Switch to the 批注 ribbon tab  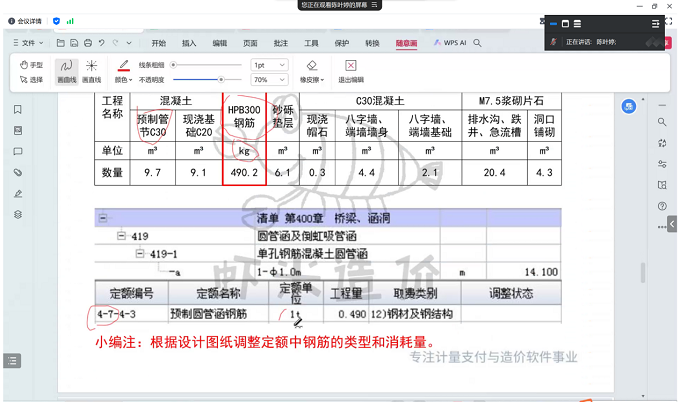point(280,43)
